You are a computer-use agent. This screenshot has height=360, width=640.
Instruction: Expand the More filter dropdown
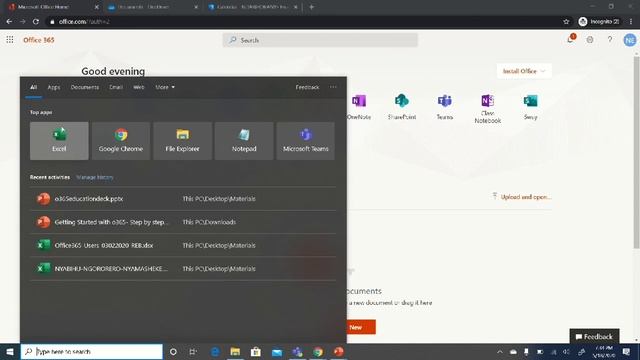pyautogui.click(x=165, y=87)
